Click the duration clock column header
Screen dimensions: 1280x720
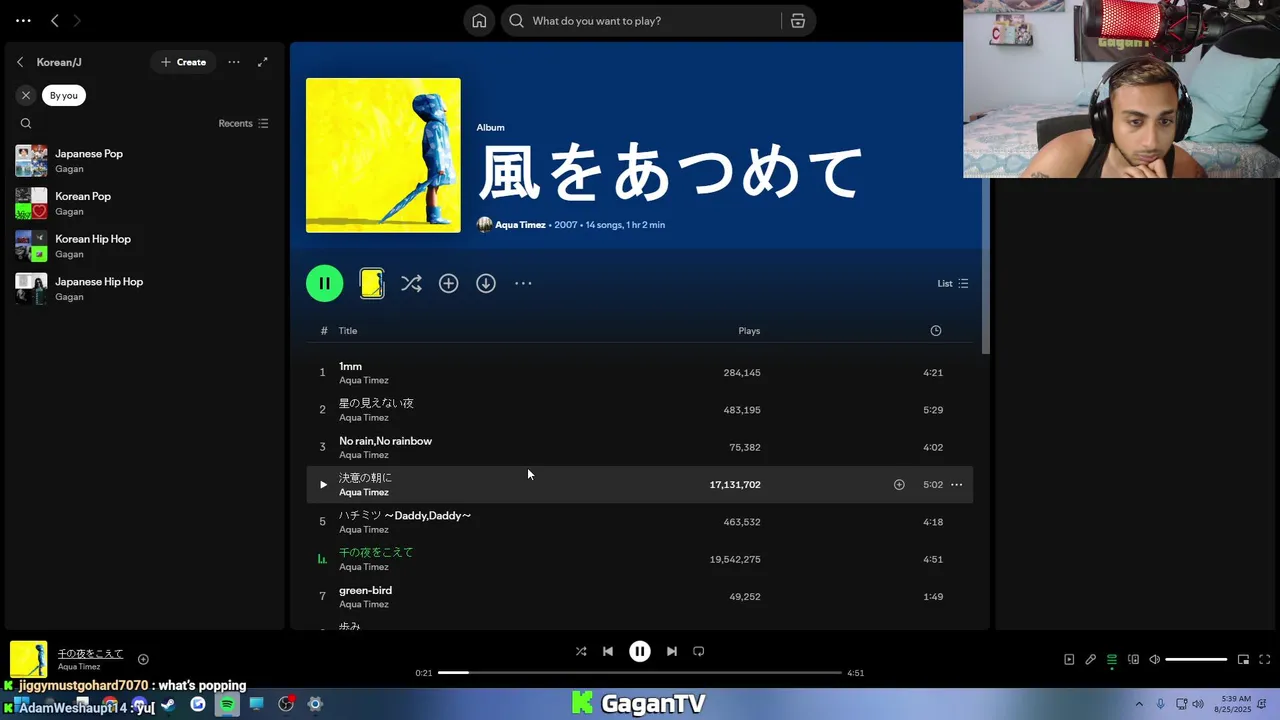pyautogui.click(x=935, y=331)
